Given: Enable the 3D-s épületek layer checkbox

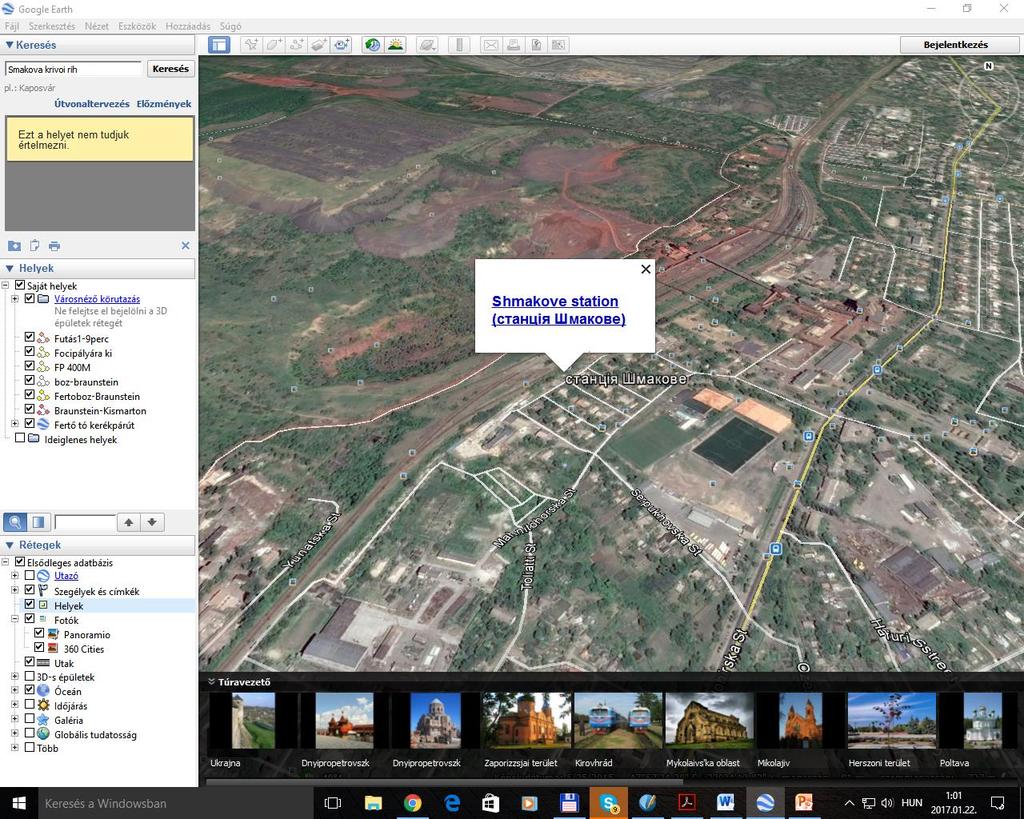Looking at the screenshot, I should click(x=29, y=677).
